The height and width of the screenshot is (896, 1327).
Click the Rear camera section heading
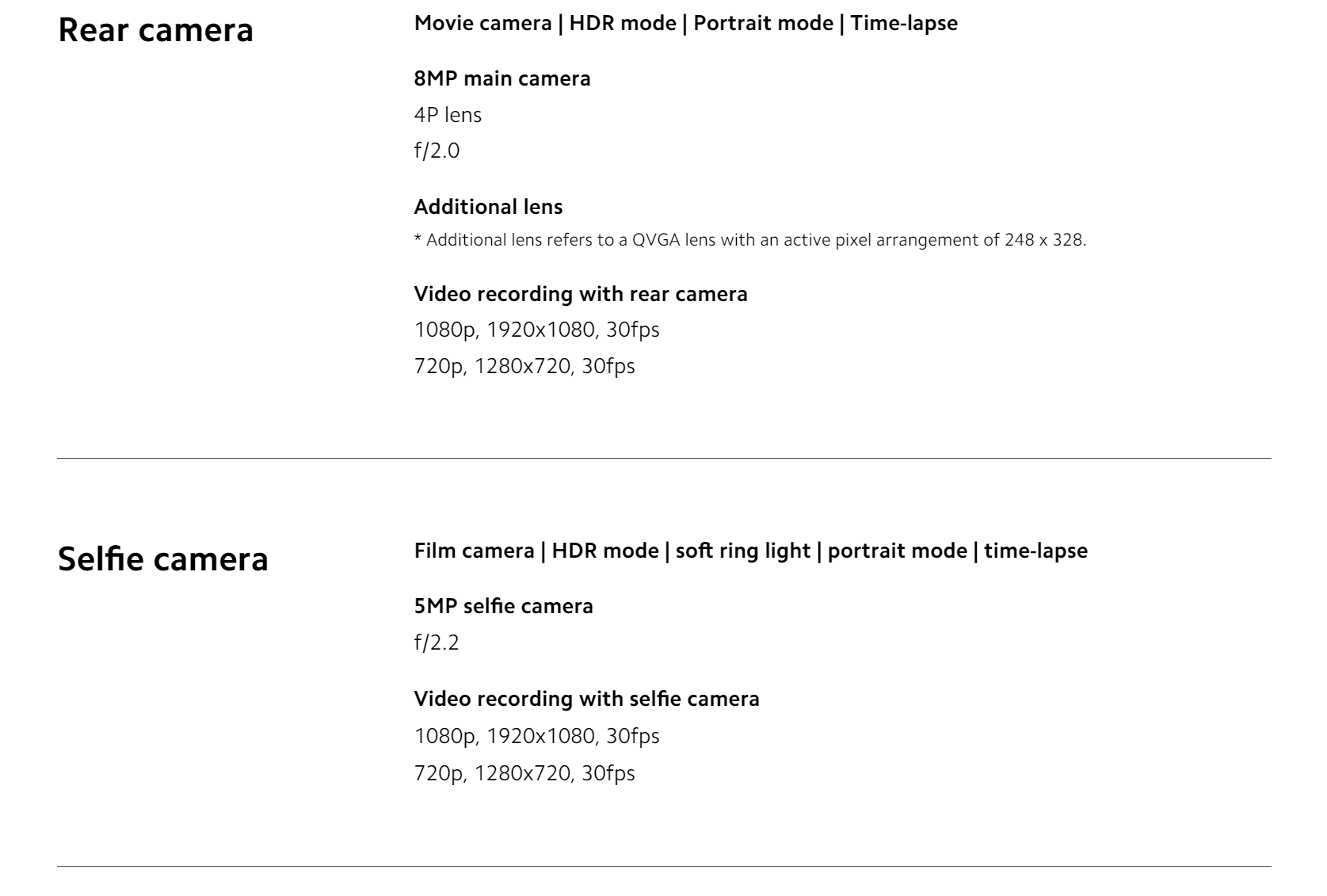click(x=156, y=30)
